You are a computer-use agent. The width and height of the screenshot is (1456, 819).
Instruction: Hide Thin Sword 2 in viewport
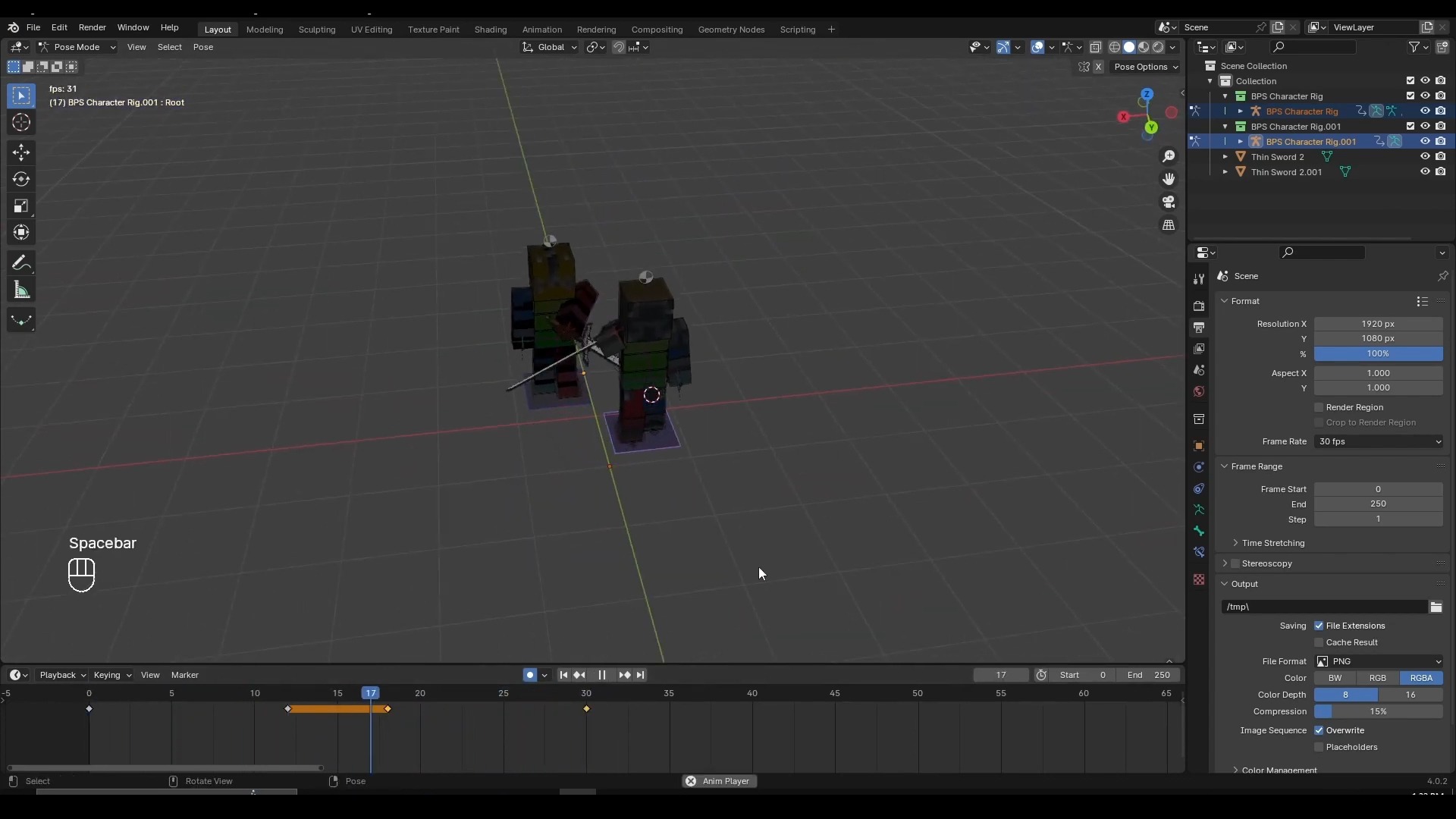click(1425, 157)
